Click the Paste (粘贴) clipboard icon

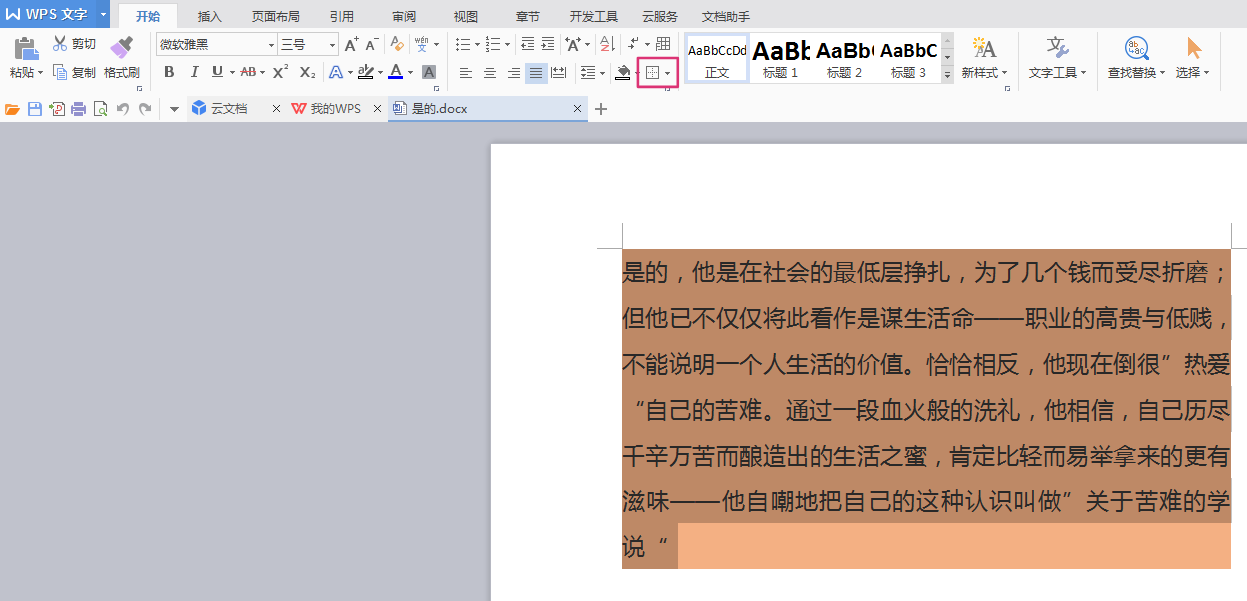point(26,46)
